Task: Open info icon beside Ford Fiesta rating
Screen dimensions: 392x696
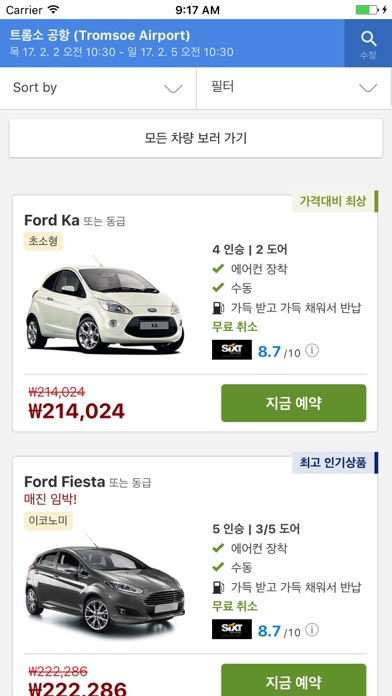Action: pyautogui.click(x=312, y=630)
